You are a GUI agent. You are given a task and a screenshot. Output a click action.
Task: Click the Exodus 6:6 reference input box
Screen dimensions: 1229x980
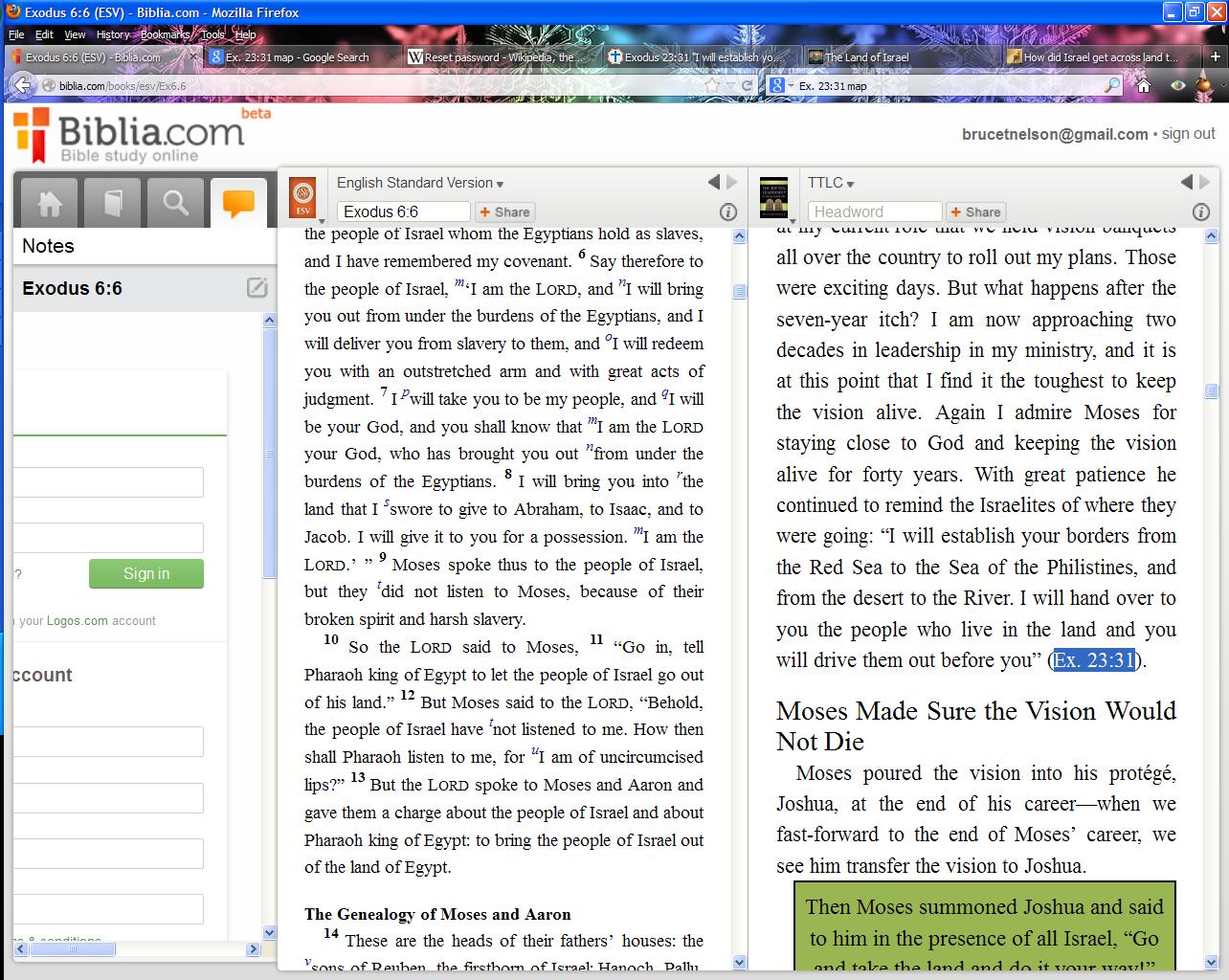click(x=403, y=212)
